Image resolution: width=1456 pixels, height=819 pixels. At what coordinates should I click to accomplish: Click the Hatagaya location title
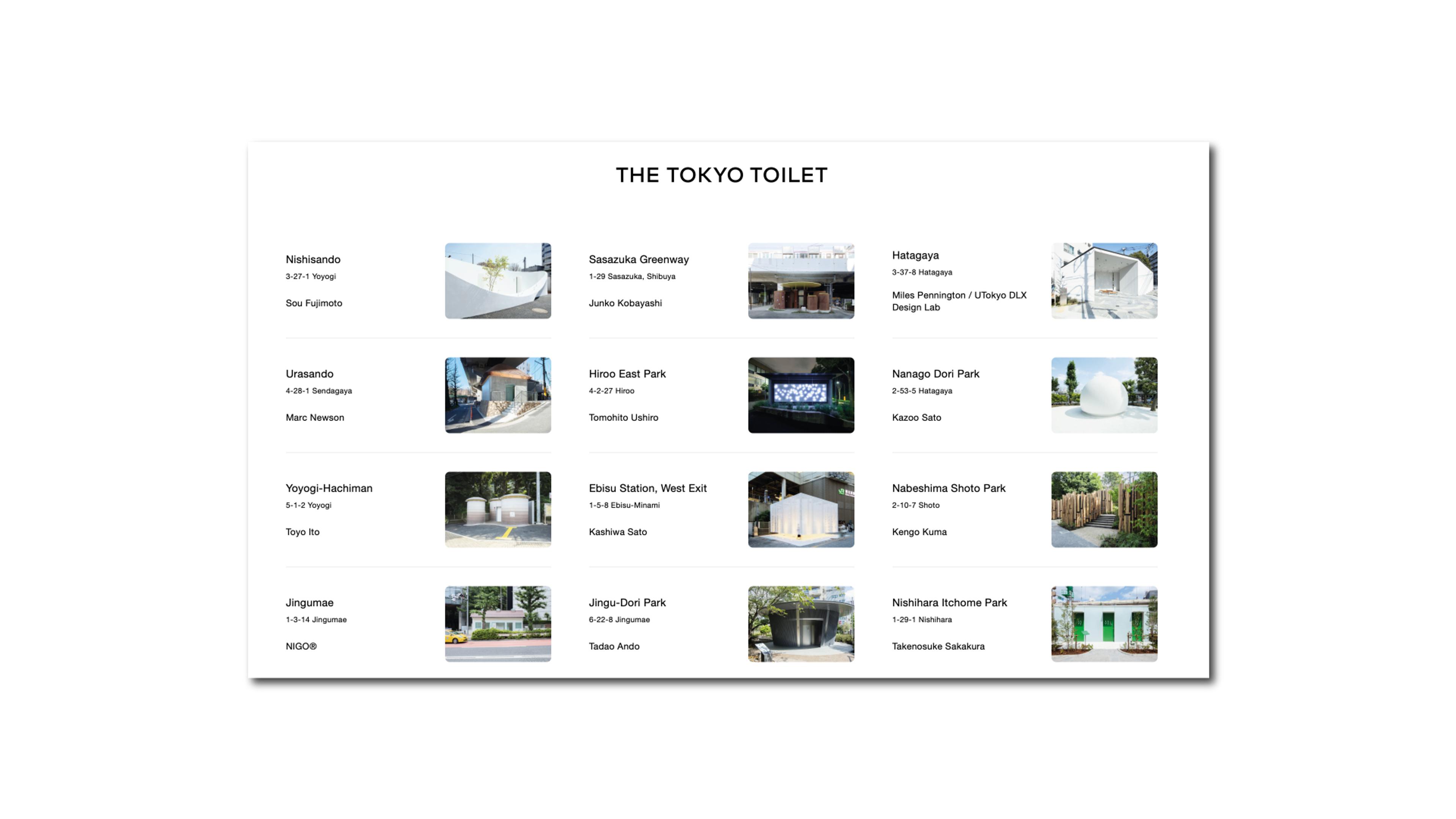click(915, 255)
